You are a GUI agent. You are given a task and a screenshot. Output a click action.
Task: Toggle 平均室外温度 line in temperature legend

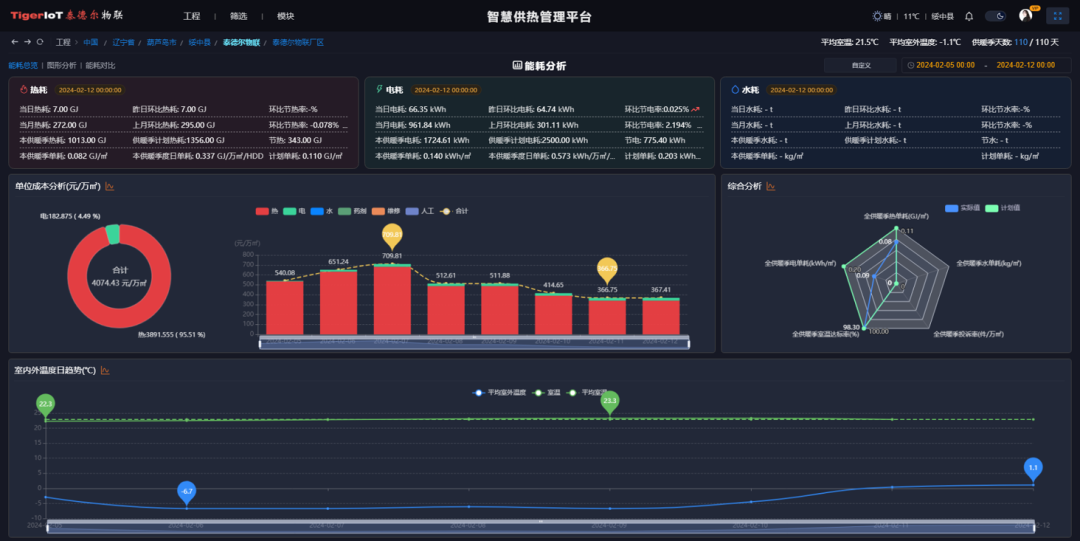[x=492, y=392]
